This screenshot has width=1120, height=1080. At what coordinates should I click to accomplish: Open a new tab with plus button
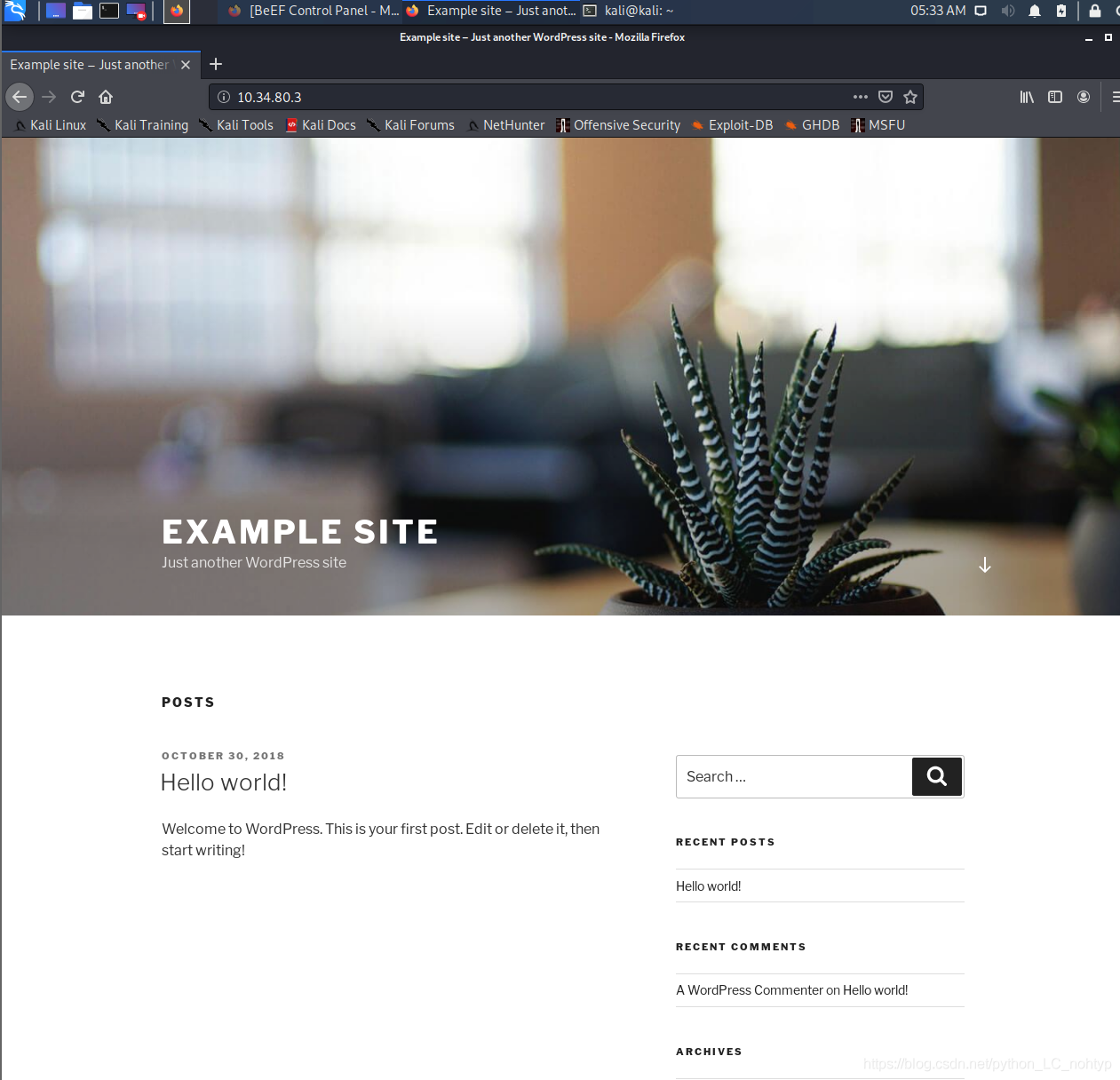[216, 64]
